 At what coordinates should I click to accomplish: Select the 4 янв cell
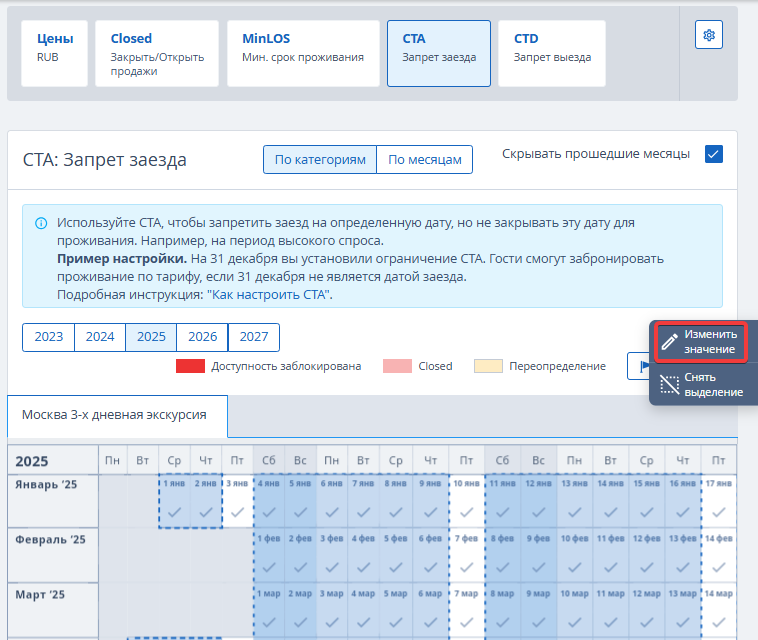[269, 501]
